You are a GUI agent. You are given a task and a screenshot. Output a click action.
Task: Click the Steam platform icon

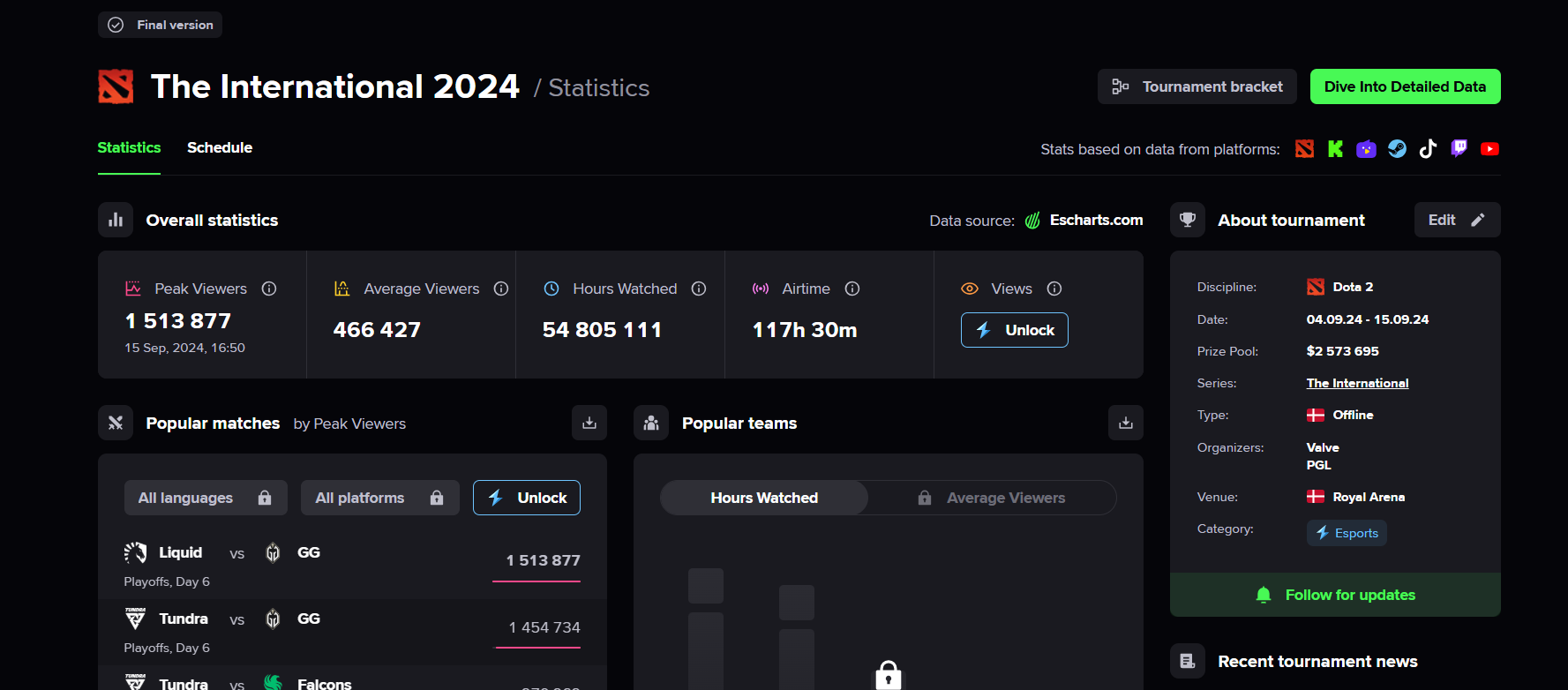click(1397, 149)
